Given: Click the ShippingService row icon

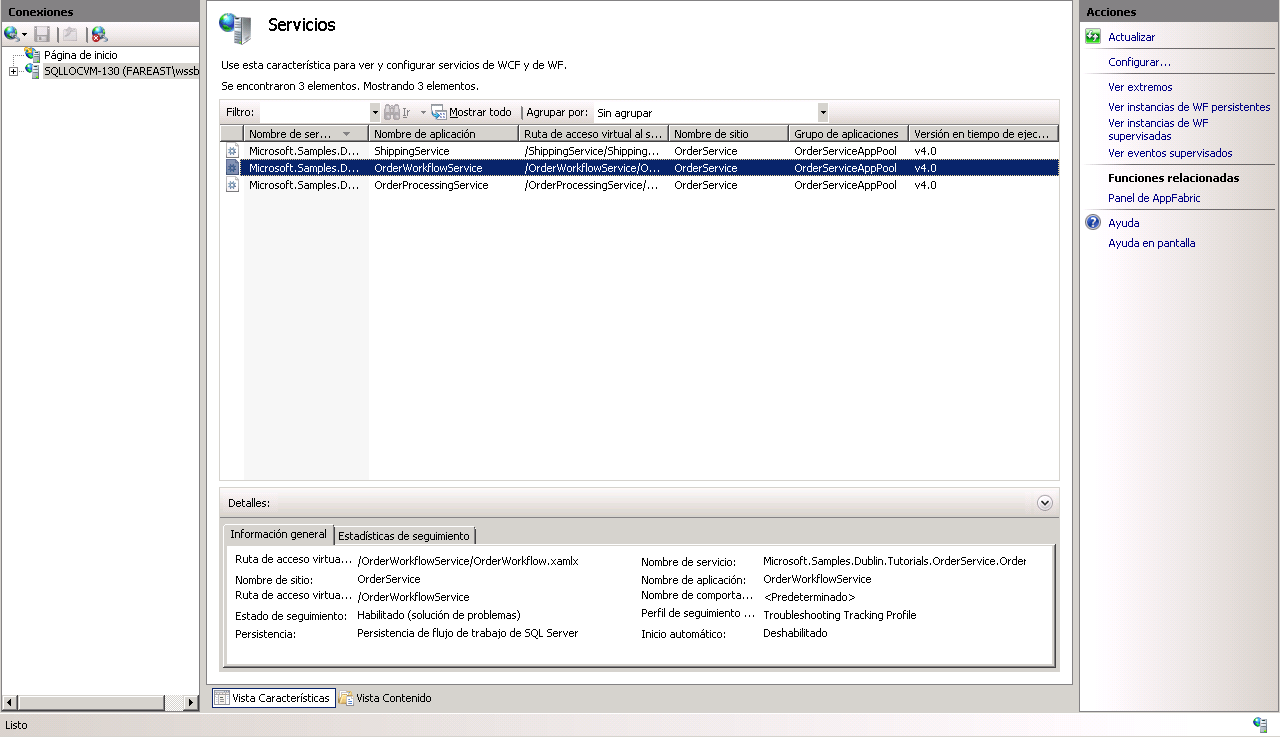Looking at the screenshot, I should click(232, 151).
